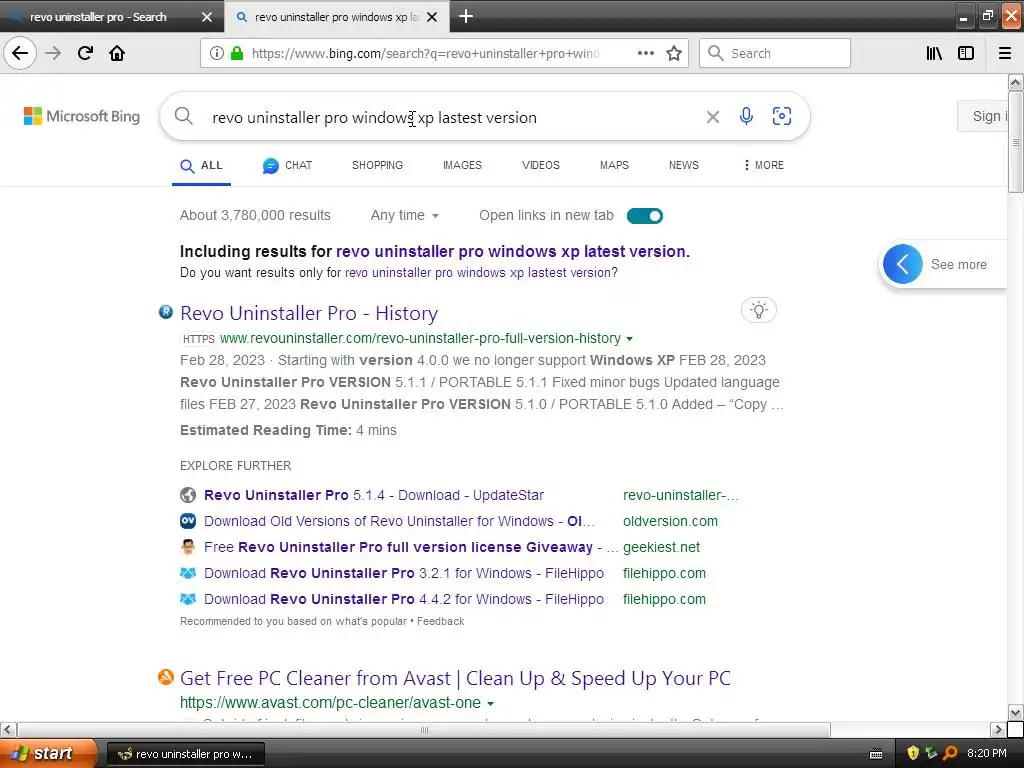Open the on-screen keyboard tray icon
This screenshot has width=1024, height=768.
pyautogui.click(x=876, y=754)
